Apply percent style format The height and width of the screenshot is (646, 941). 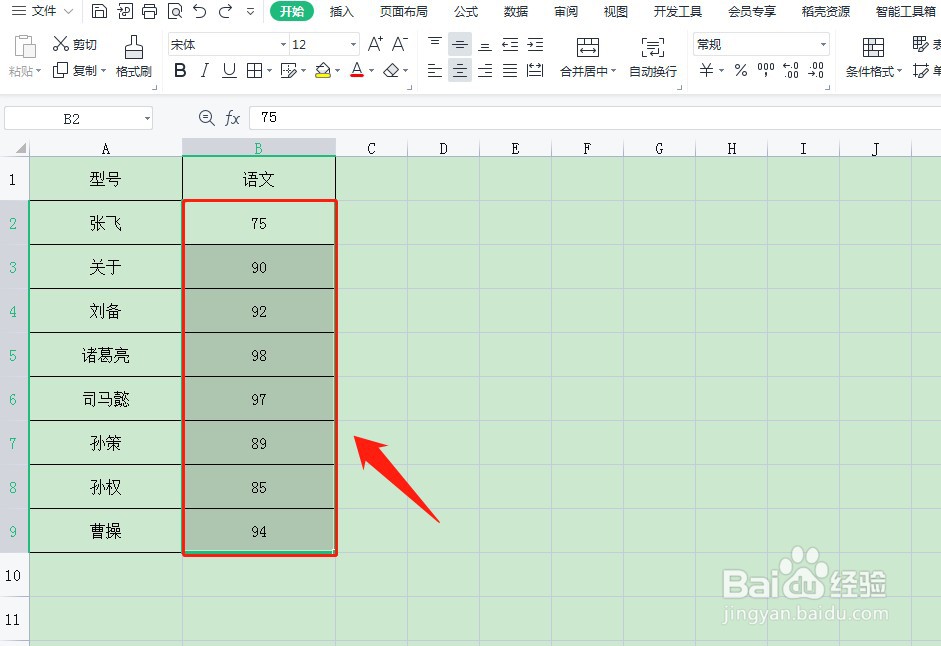(x=741, y=70)
